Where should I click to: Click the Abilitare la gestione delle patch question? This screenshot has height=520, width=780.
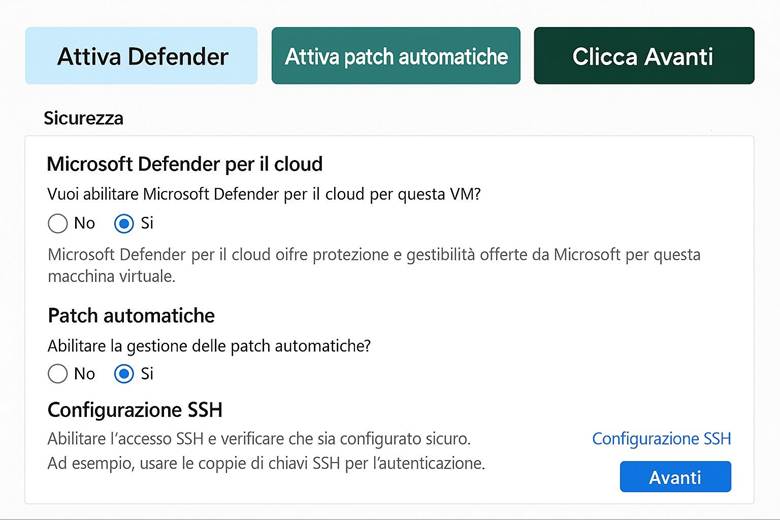pyautogui.click(x=210, y=346)
